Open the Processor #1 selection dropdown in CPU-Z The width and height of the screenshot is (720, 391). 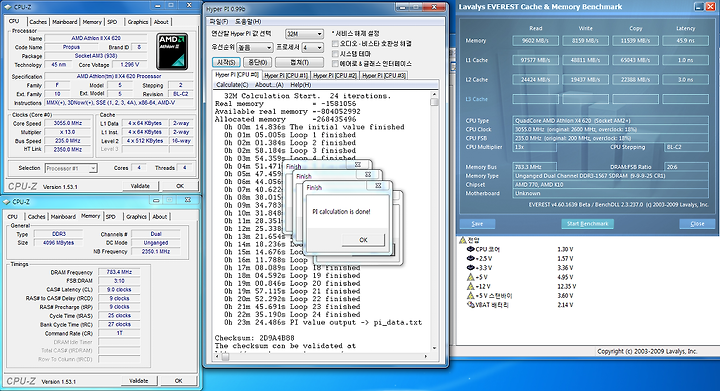point(71,168)
